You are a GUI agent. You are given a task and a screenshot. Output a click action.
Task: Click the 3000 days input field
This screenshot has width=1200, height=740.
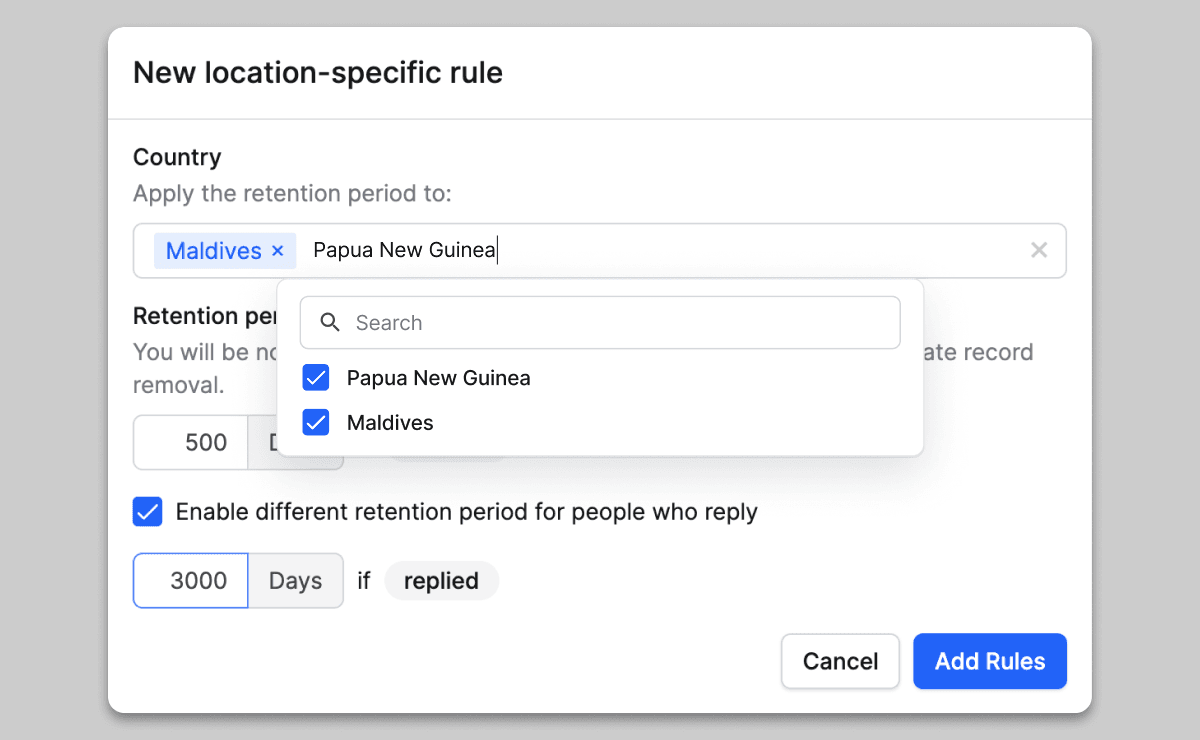(191, 581)
